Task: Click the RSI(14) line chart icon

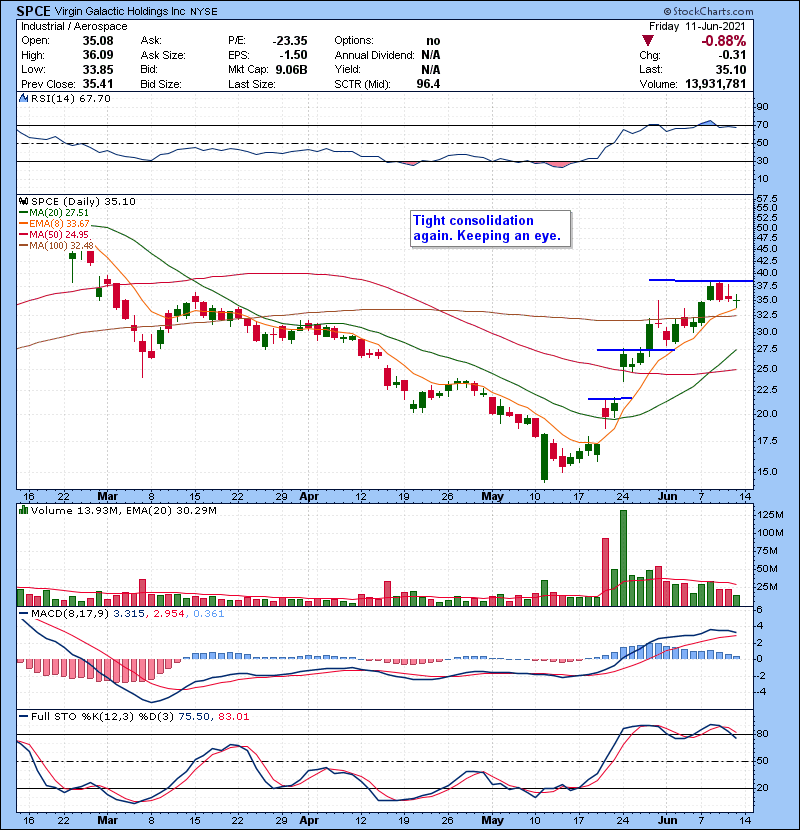Action: coord(23,98)
